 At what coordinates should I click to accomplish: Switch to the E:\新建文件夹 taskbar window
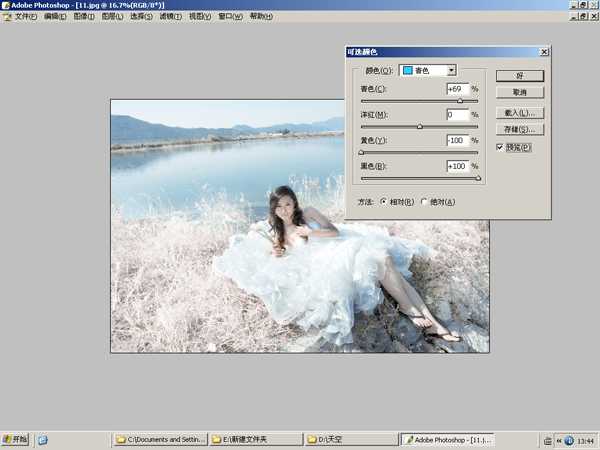point(255,439)
